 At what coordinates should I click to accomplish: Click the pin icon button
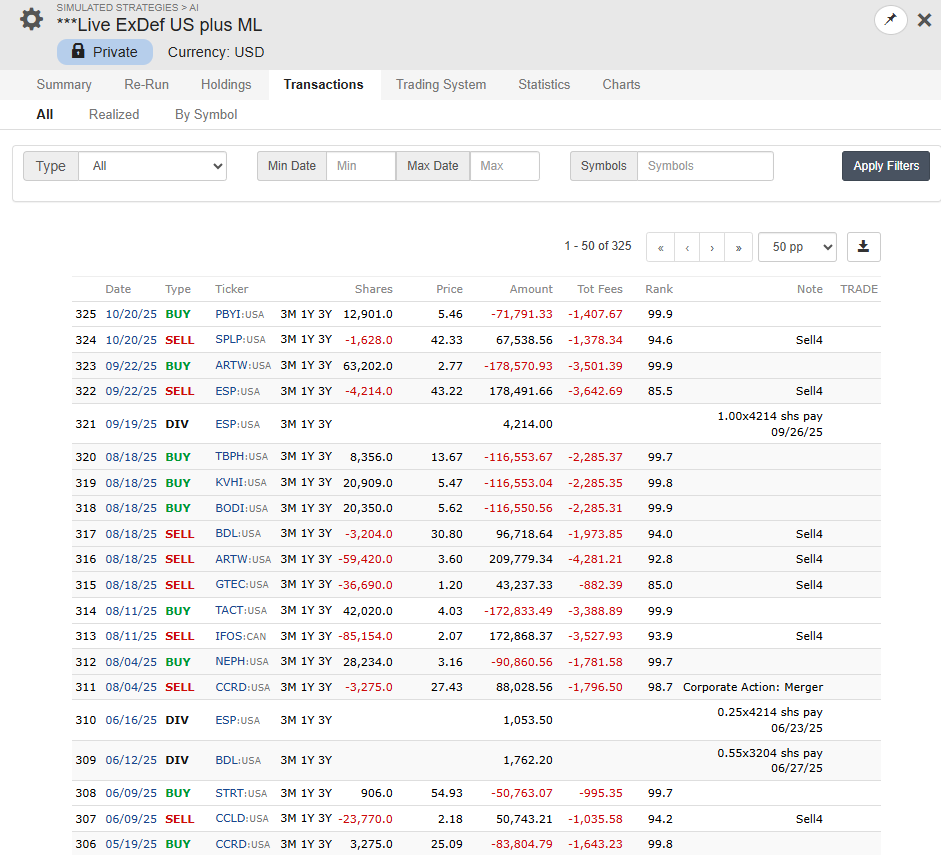pyautogui.click(x=890, y=20)
